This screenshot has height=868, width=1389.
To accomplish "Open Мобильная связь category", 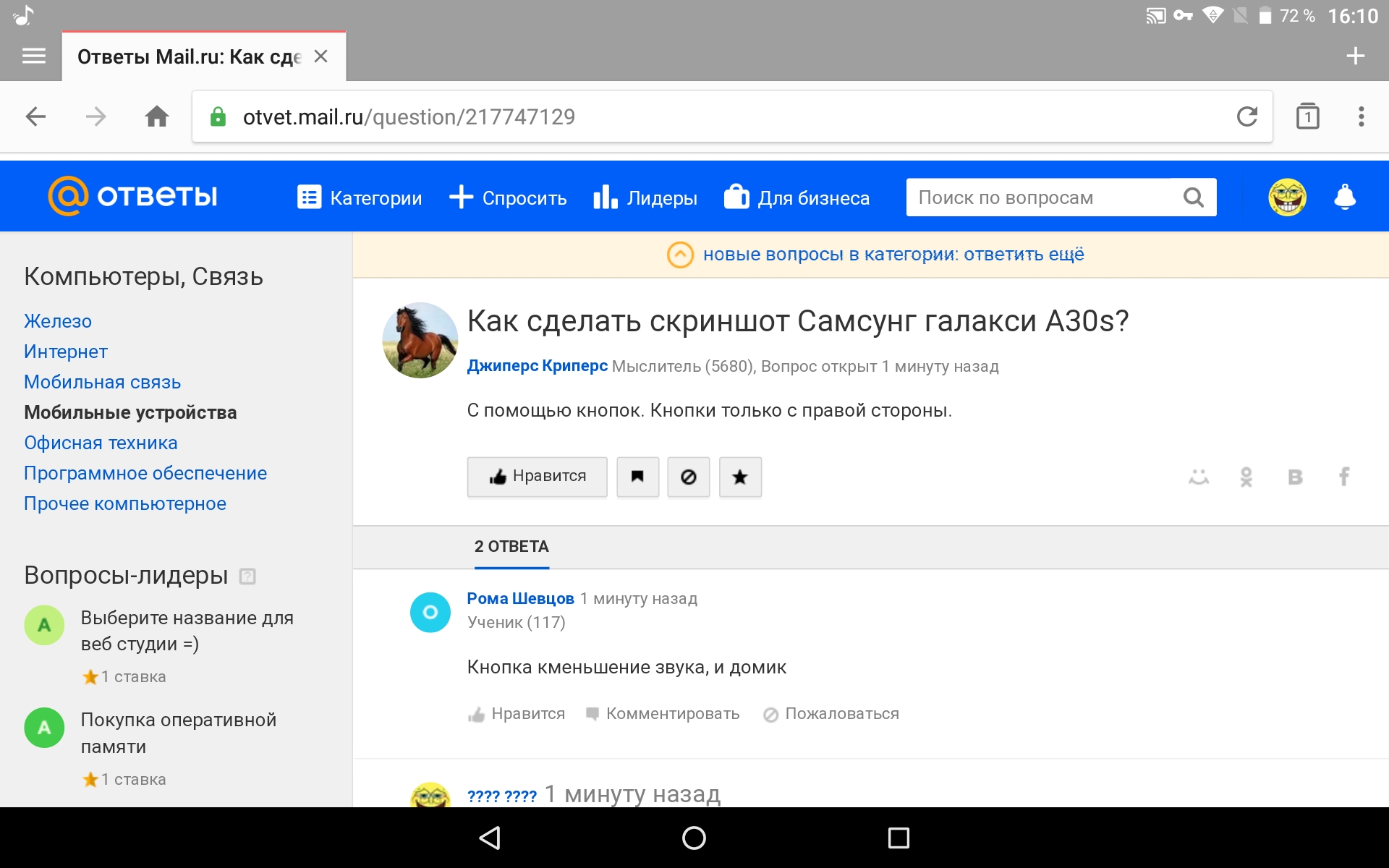I will coord(102,382).
